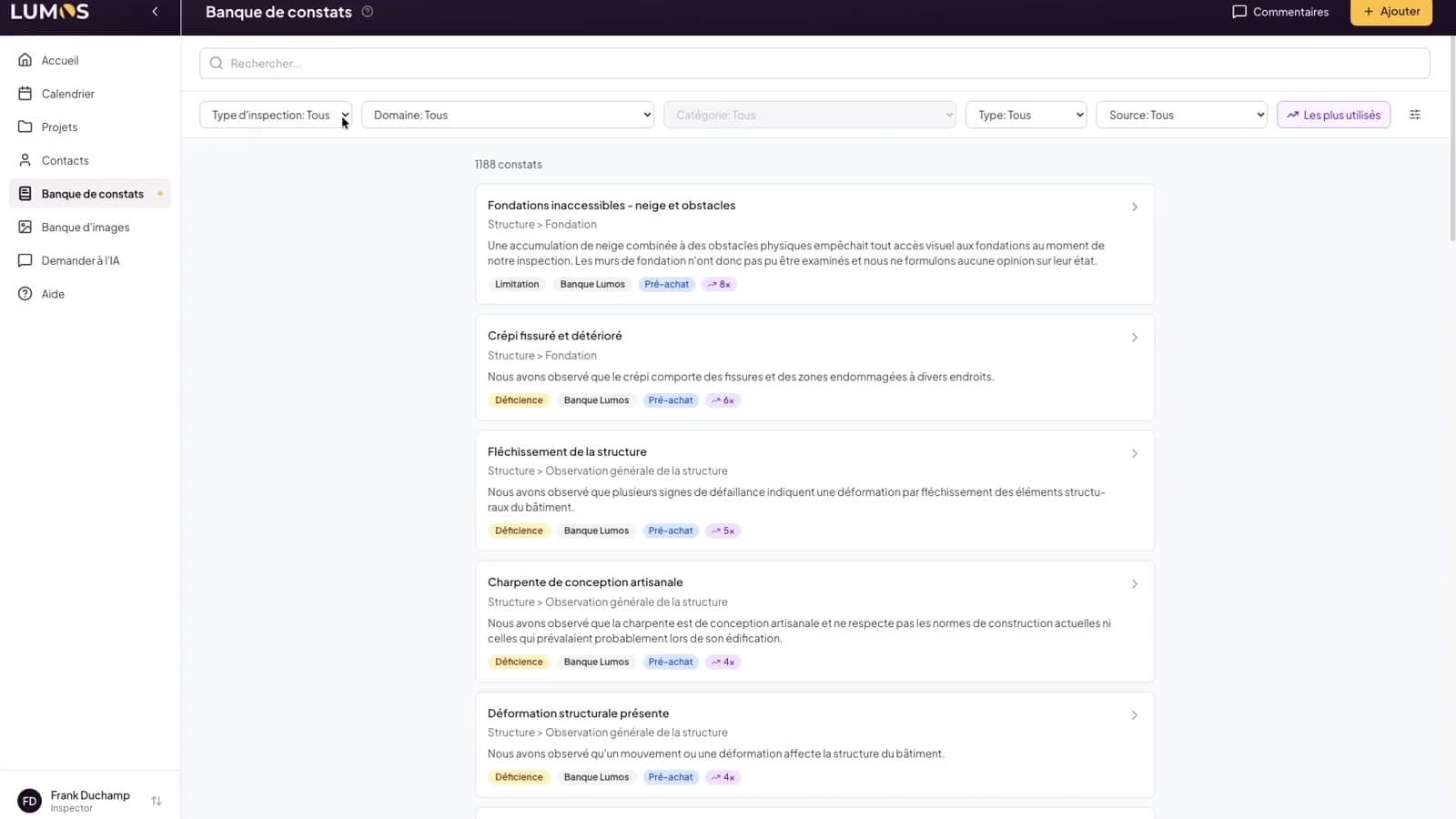Viewport: 1456px width, 819px height.
Task: Open Demander à l'IA
Action: 90,260
